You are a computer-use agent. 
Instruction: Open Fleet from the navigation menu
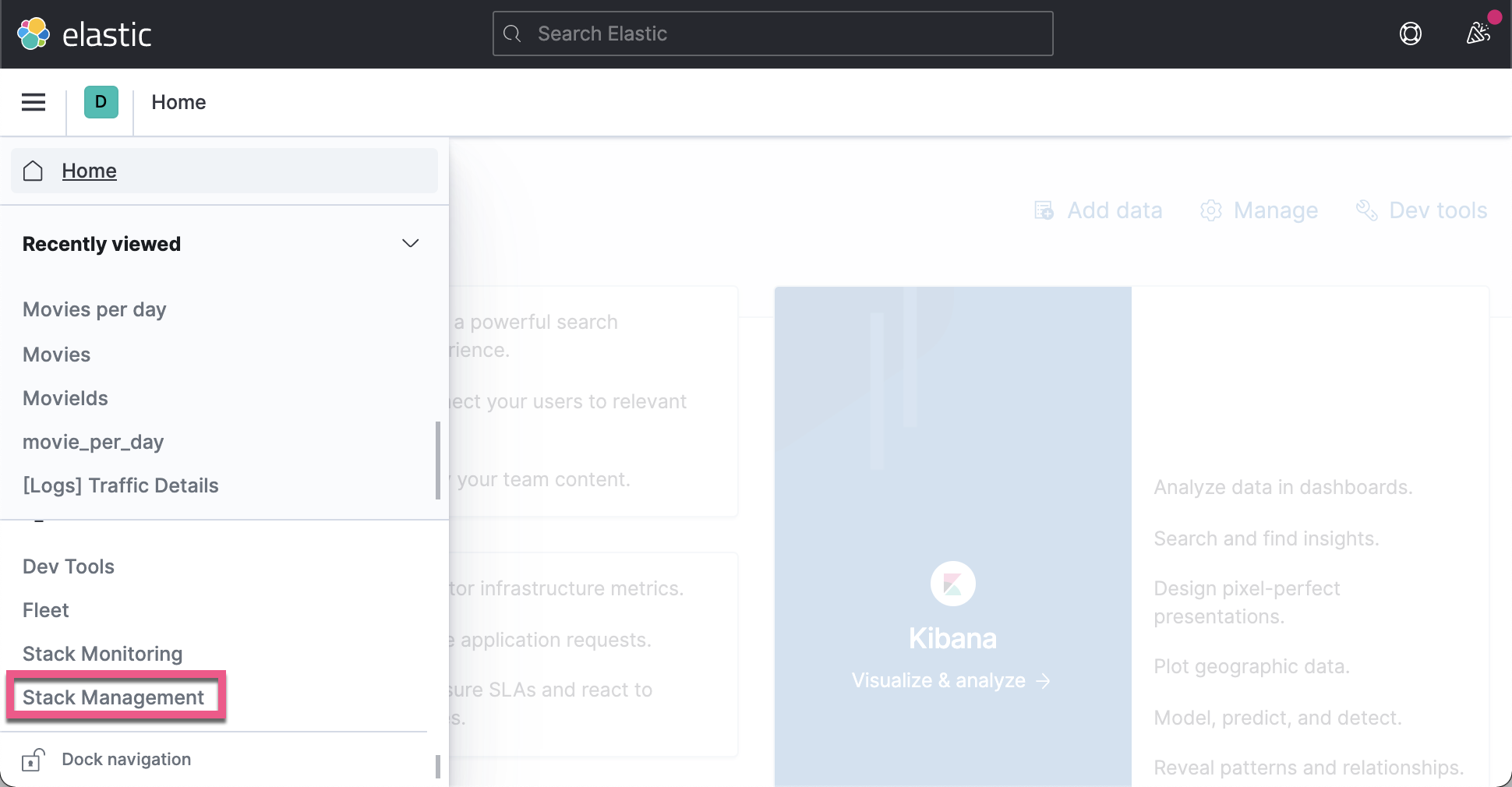(45, 610)
